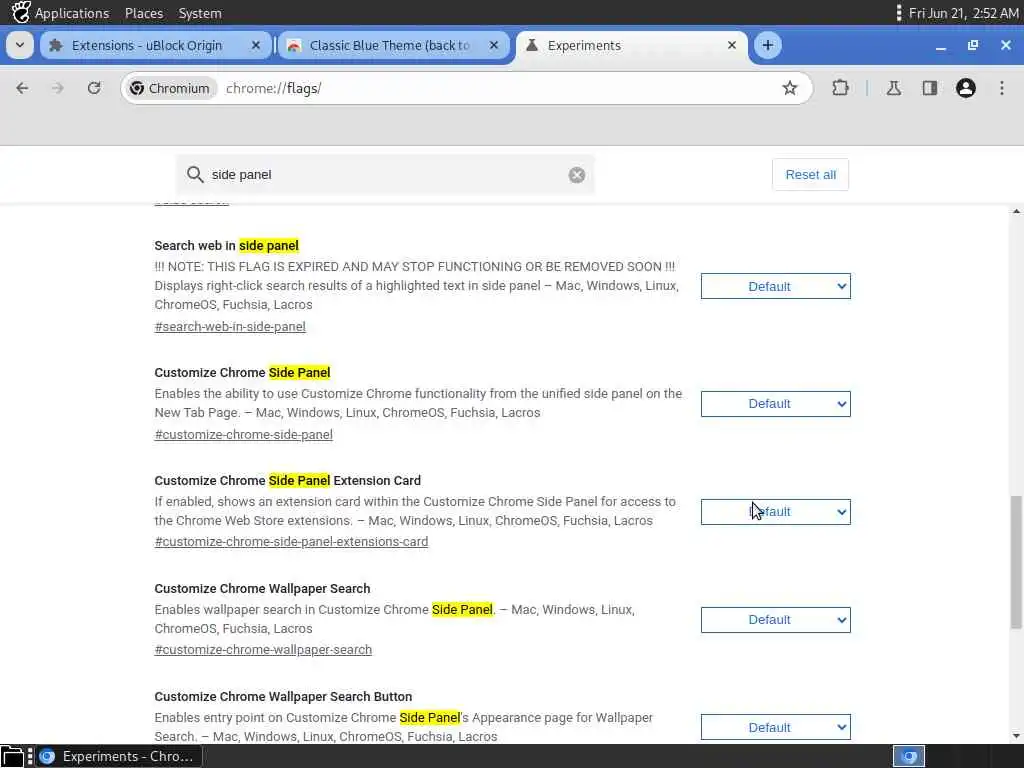
Task: Click the Customize Chrome Wallpaper Search heading
Action: (263, 588)
